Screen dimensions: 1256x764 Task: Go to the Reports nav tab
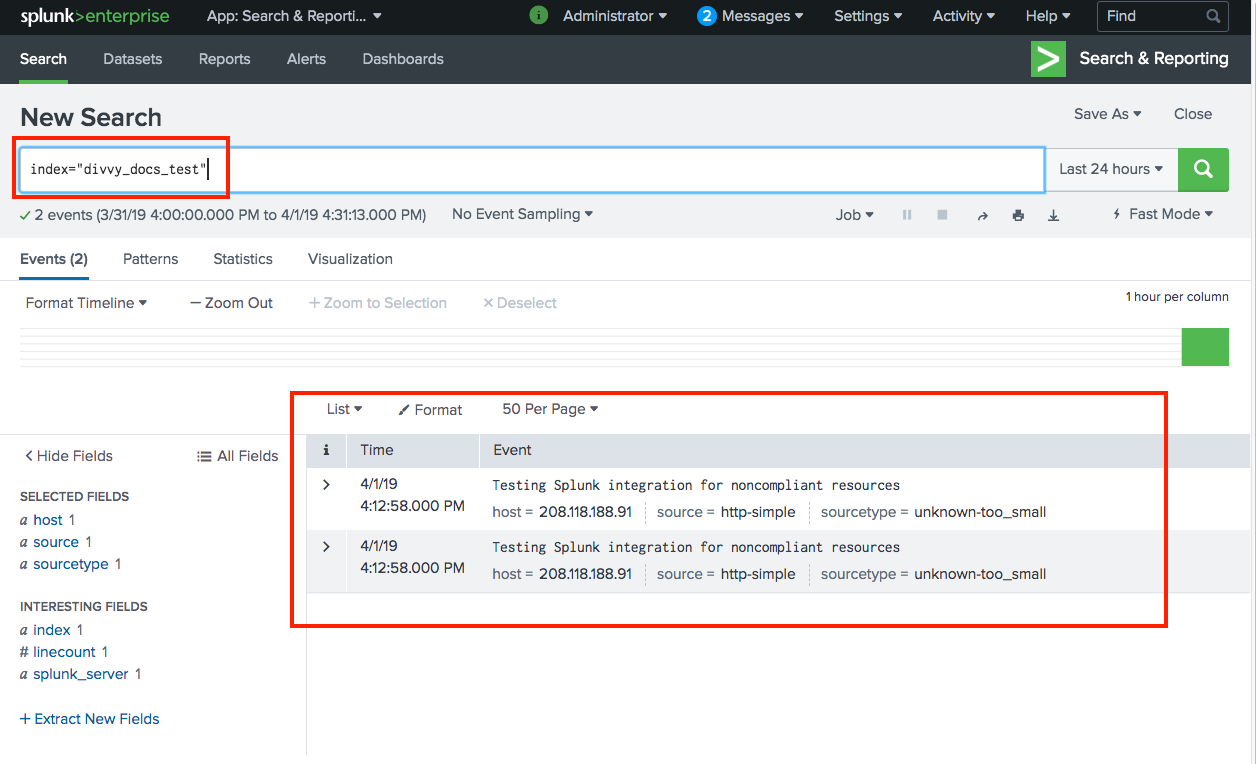pyautogui.click(x=224, y=59)
